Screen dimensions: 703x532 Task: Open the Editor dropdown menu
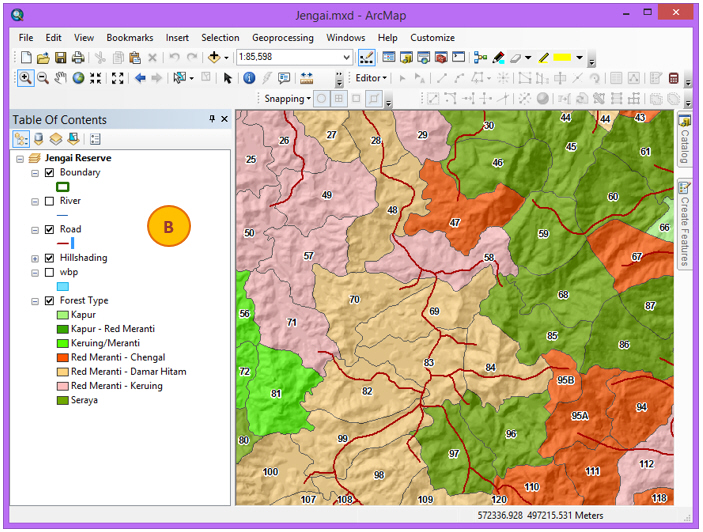pyautogui.click(x=371, y=78)
